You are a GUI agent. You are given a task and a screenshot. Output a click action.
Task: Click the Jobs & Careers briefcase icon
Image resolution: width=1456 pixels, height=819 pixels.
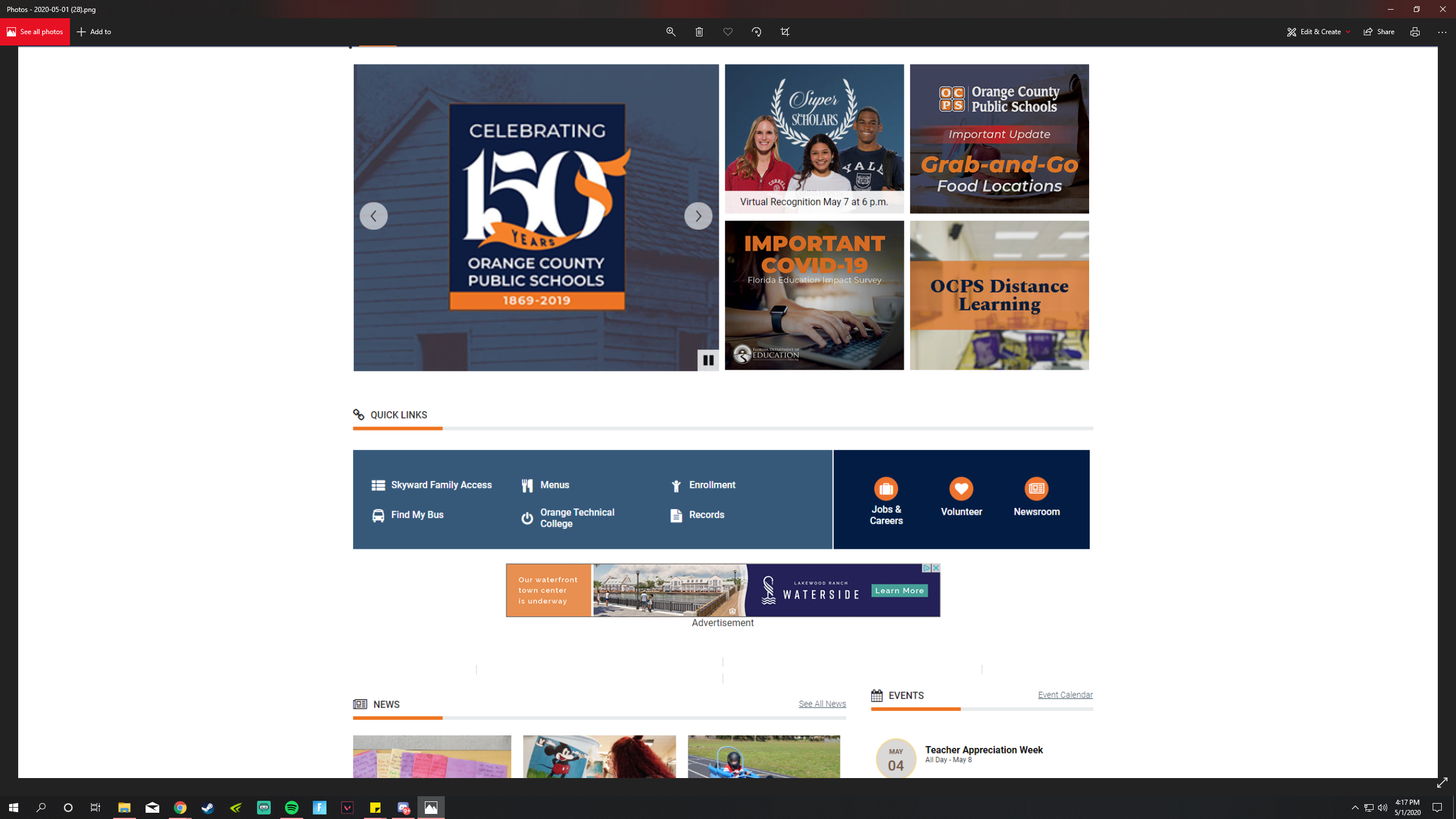pos(886,489)
